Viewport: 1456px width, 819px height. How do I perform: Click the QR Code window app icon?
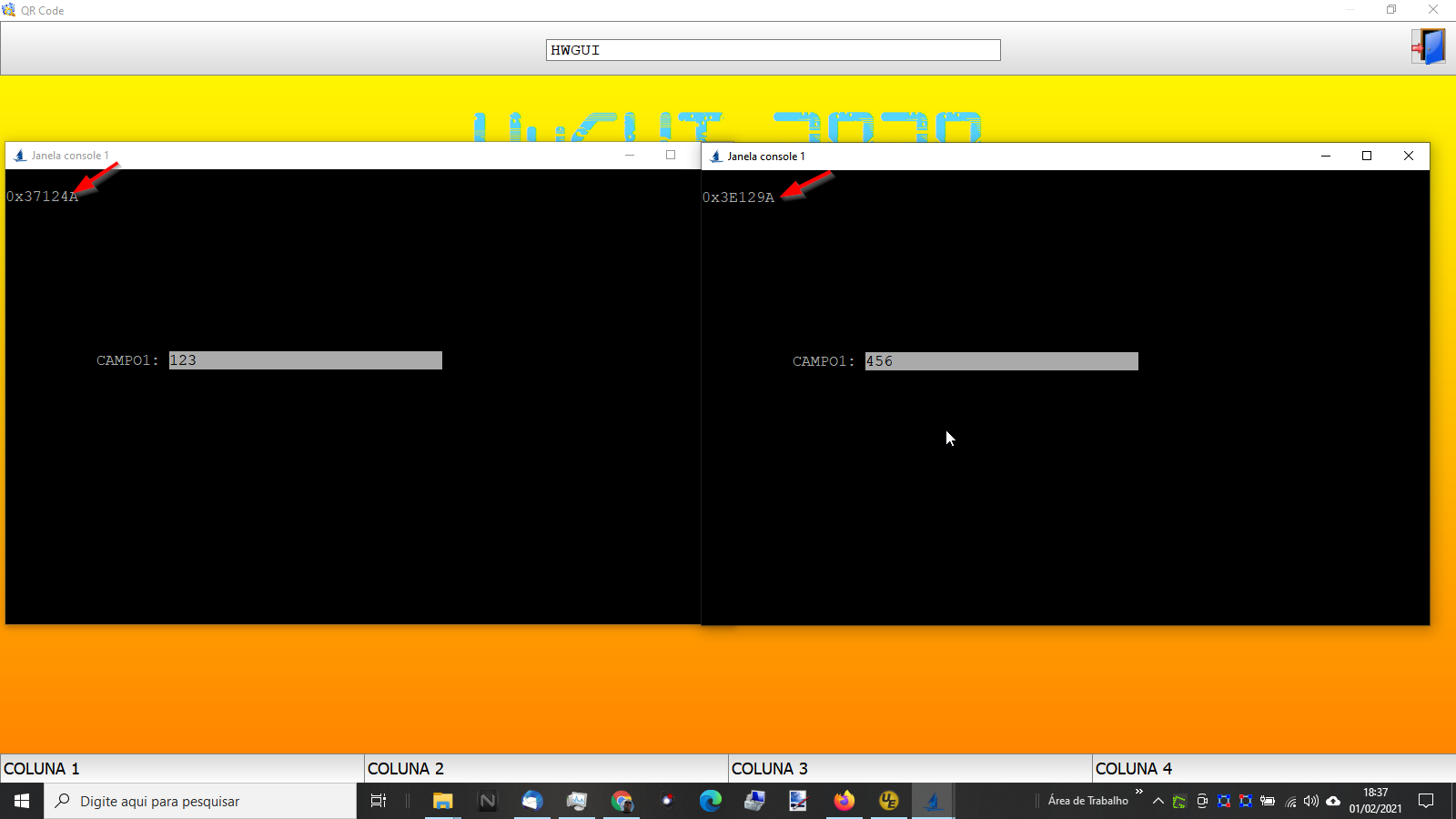click(x=9, y=10)
